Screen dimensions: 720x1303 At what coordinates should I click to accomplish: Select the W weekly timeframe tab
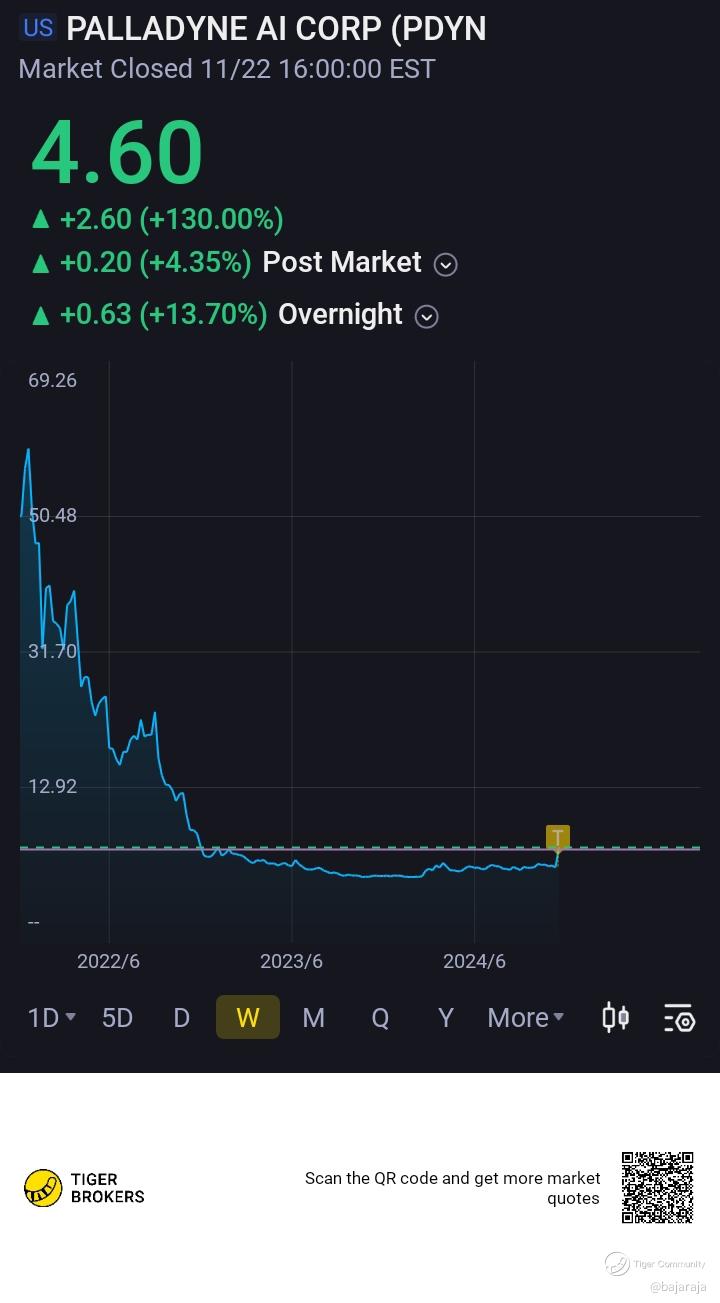pyautogui.click(x=247, y=1018)
